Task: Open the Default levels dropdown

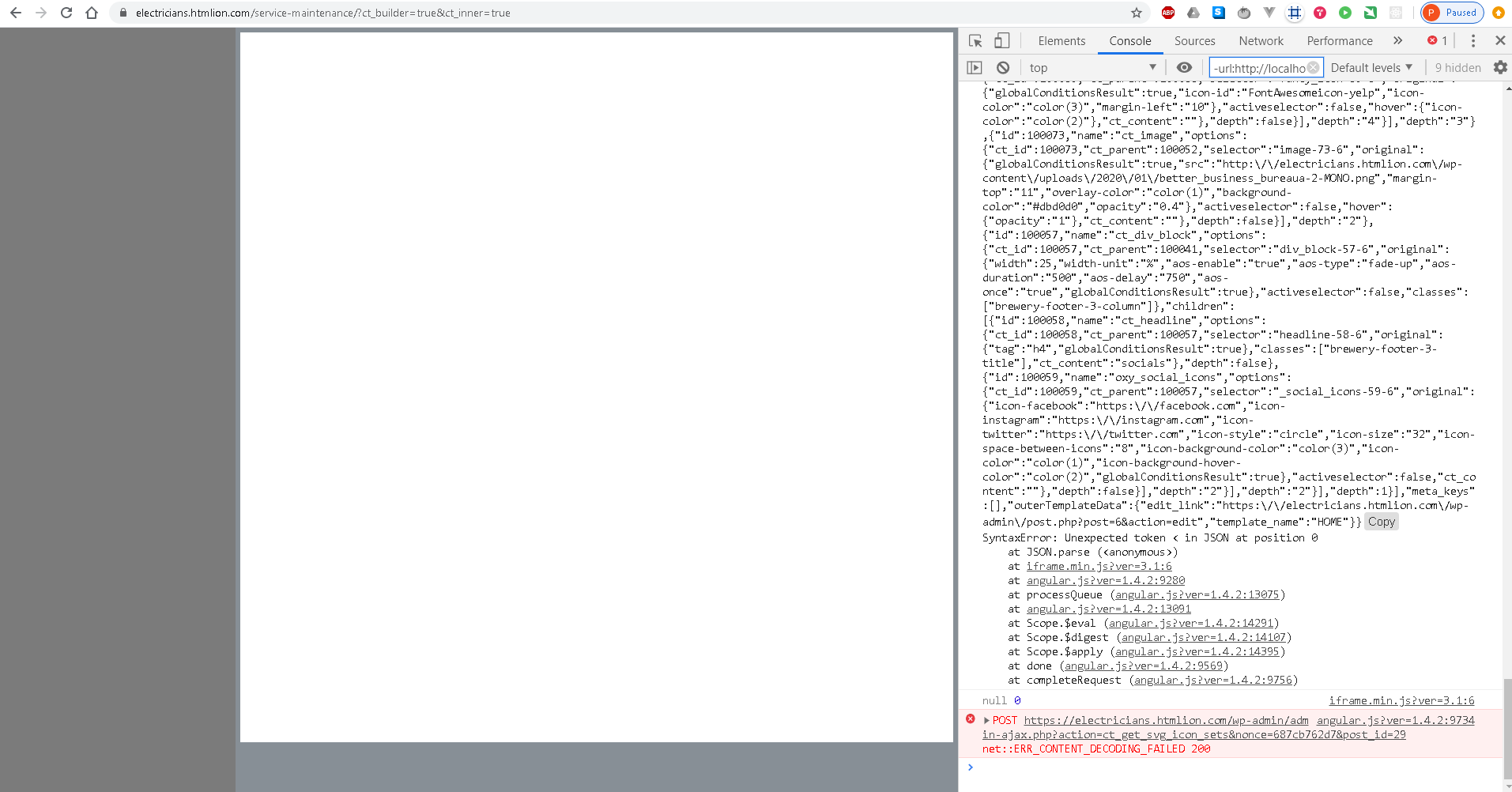Action: tap(1371, 67)
